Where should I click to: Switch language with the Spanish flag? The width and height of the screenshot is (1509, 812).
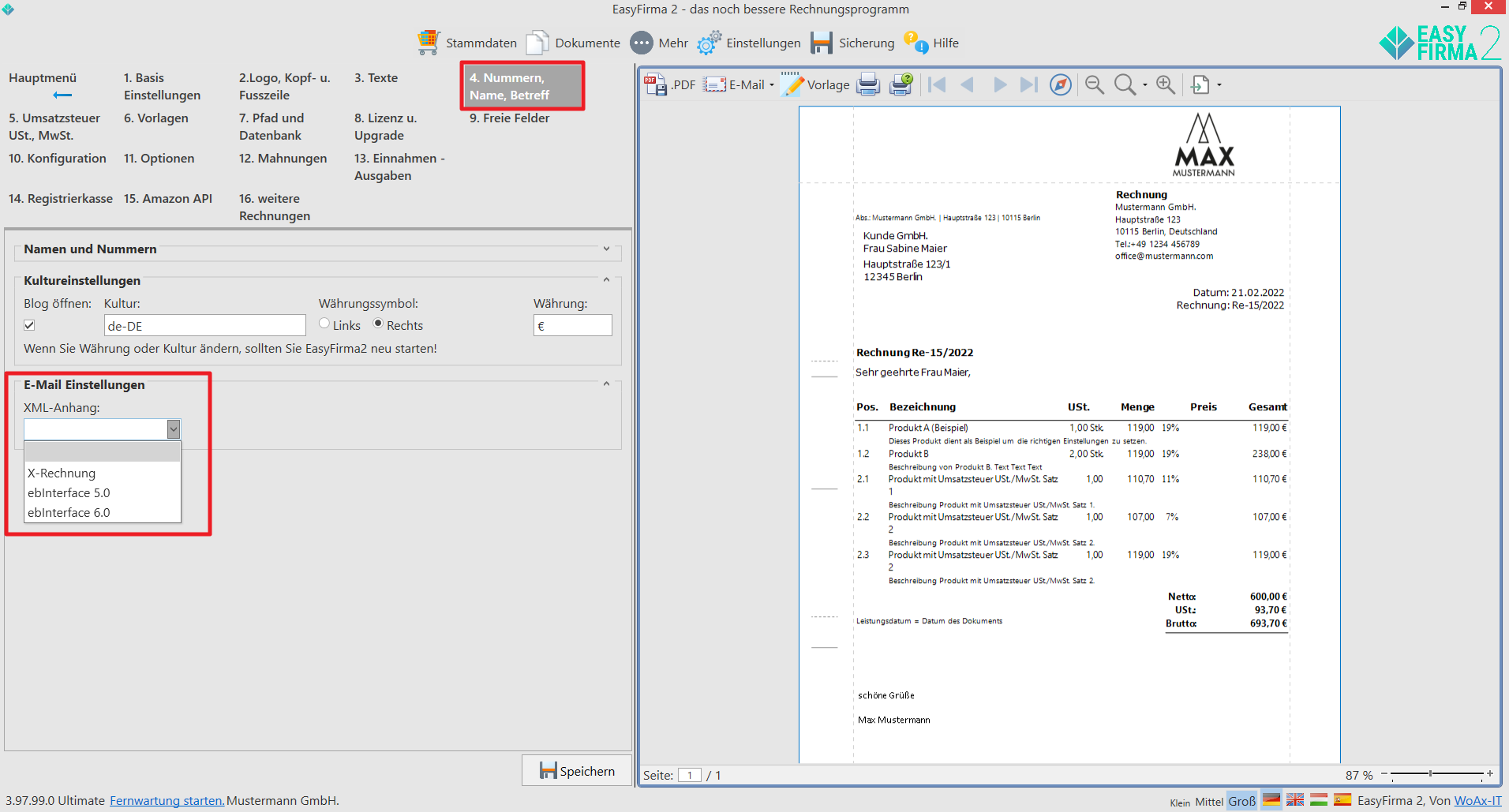click(1342, 800)
